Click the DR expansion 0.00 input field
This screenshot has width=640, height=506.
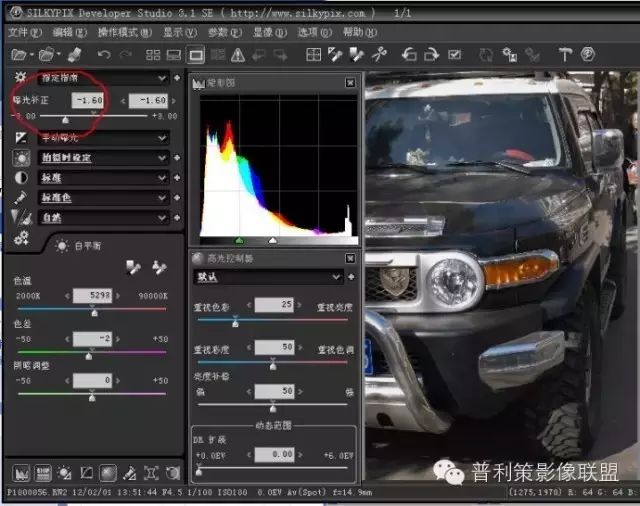pyautogui.click(x=274, y=455)
